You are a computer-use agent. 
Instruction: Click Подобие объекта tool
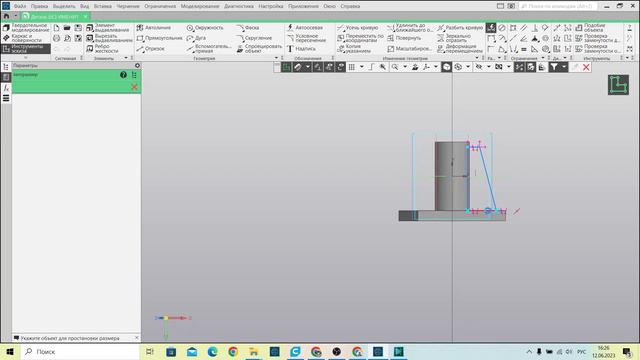(x=590, y=28)
